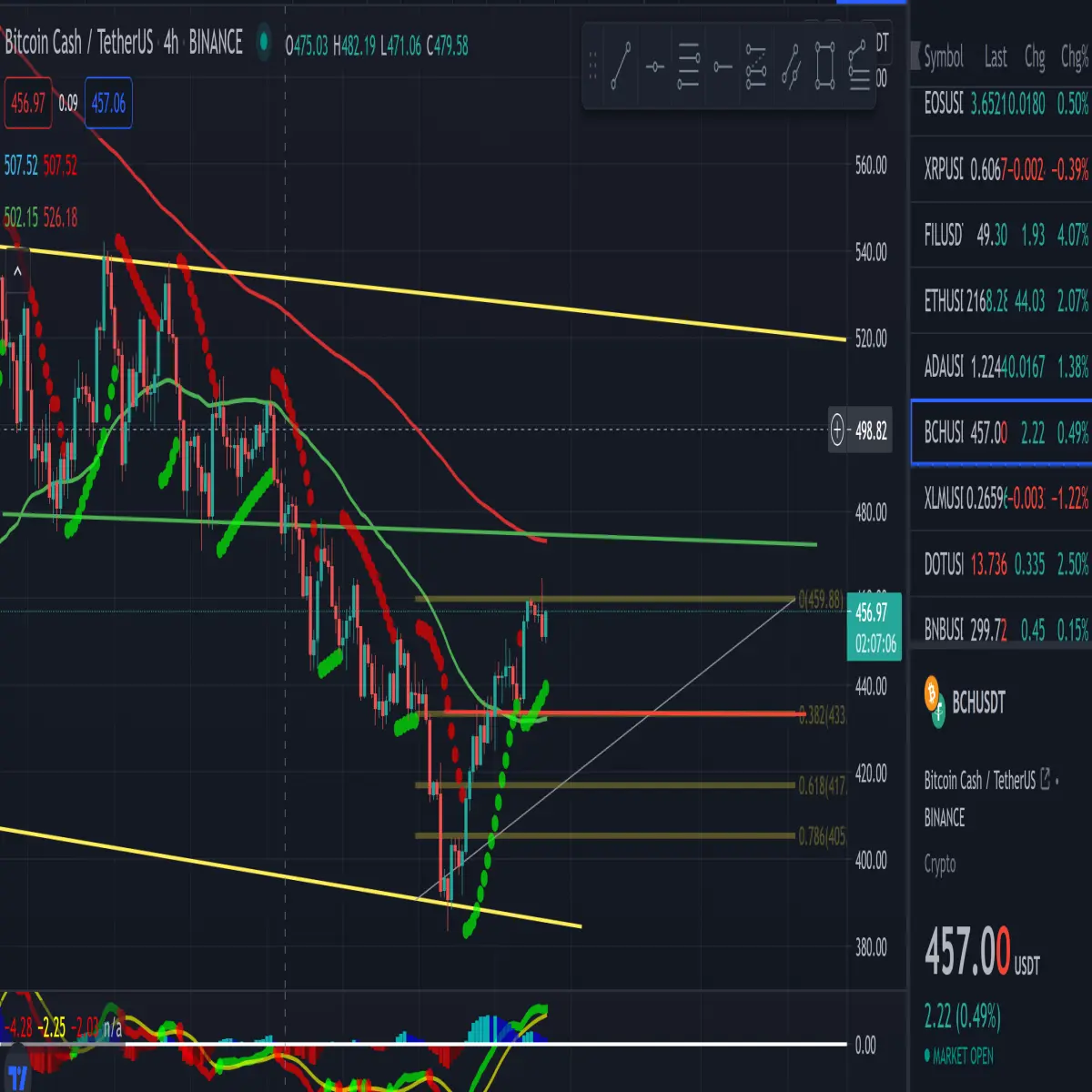The height and width of the screenshot is (1092, 1092).
Task: Click the 0(459.88) Fibonacci level label
Action: [x=820, y=600]
